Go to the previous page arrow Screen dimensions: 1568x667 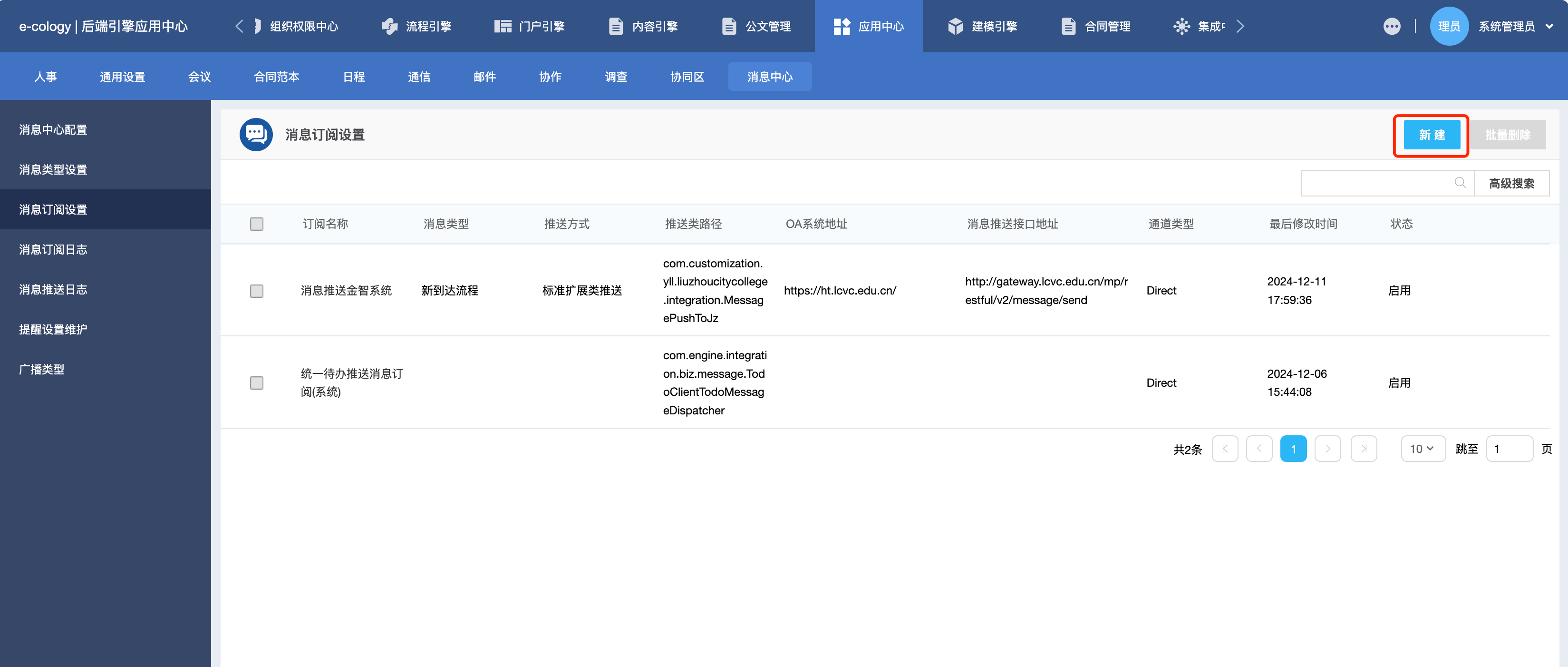click(x=1259, y=449)
